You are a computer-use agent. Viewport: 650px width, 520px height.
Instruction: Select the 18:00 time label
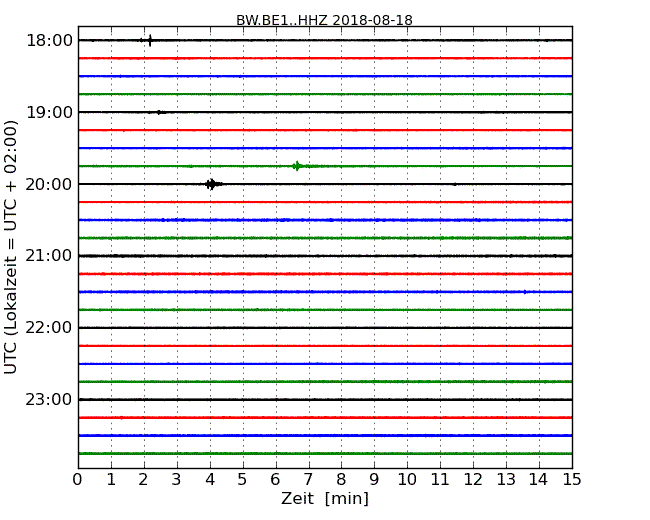pos(49,41)
